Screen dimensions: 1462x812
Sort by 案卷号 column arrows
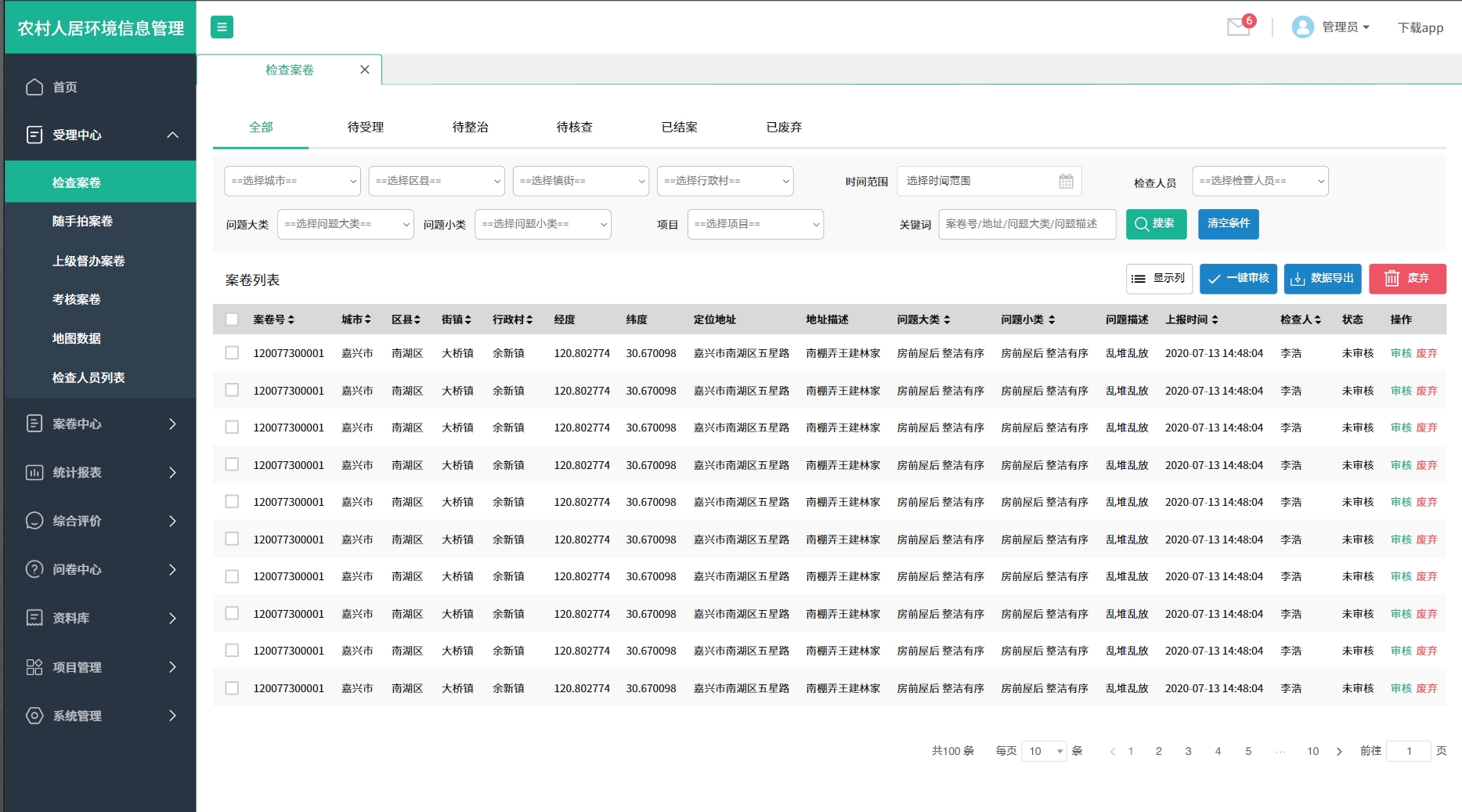[x=291, y=319]
